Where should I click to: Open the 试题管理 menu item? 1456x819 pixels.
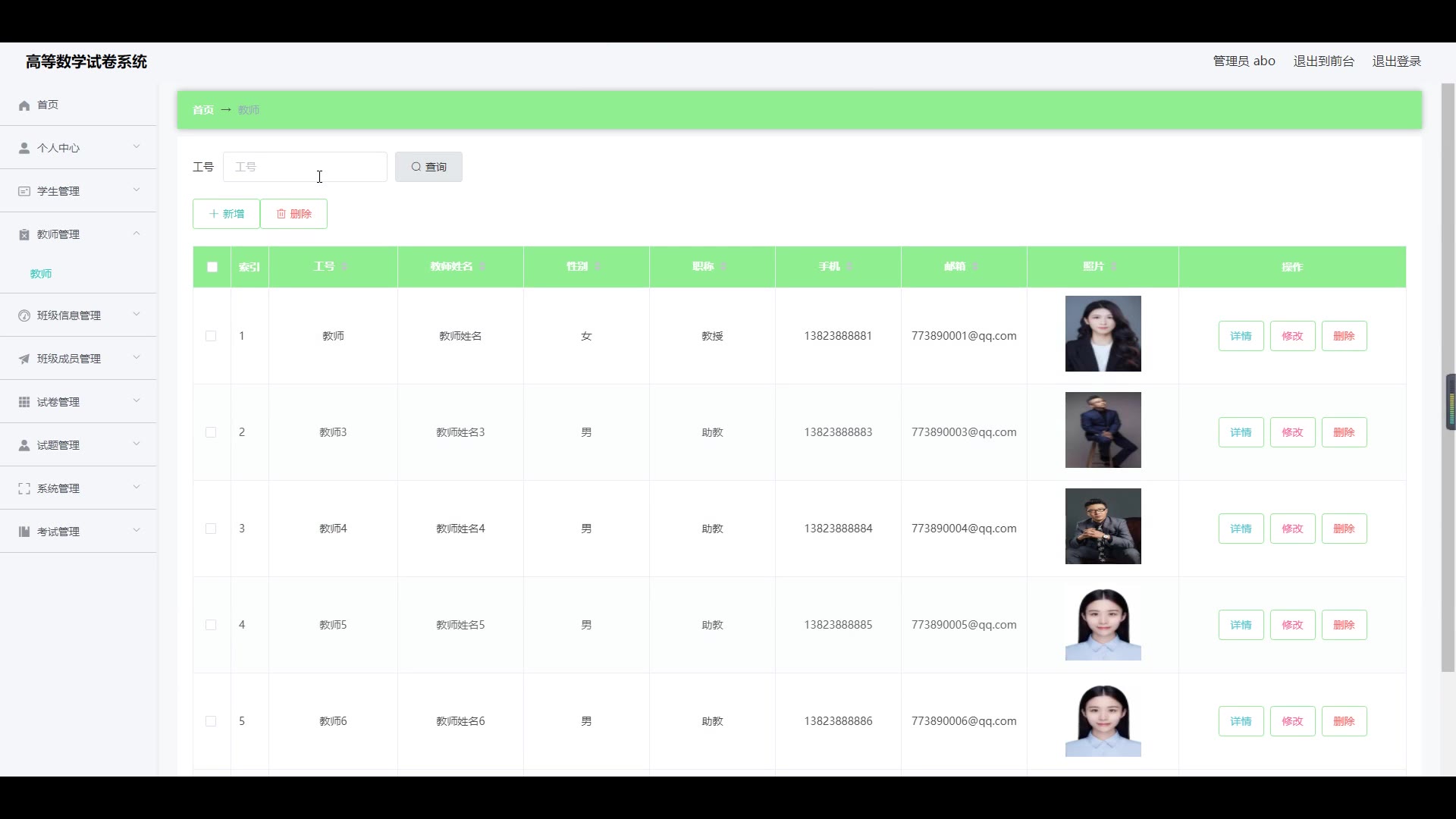click(58, 445)
